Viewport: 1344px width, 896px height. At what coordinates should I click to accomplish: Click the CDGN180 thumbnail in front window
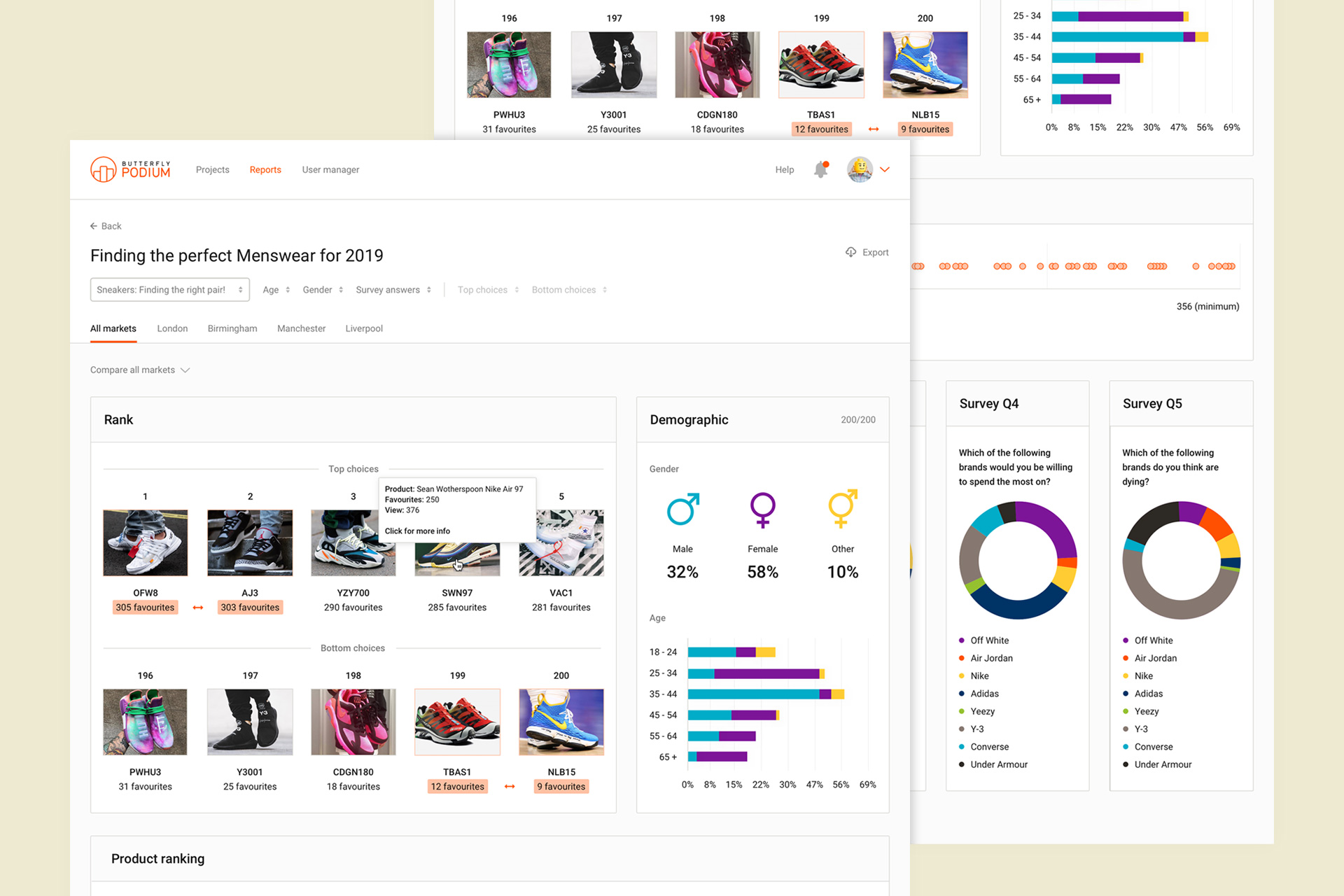[353, 722]
